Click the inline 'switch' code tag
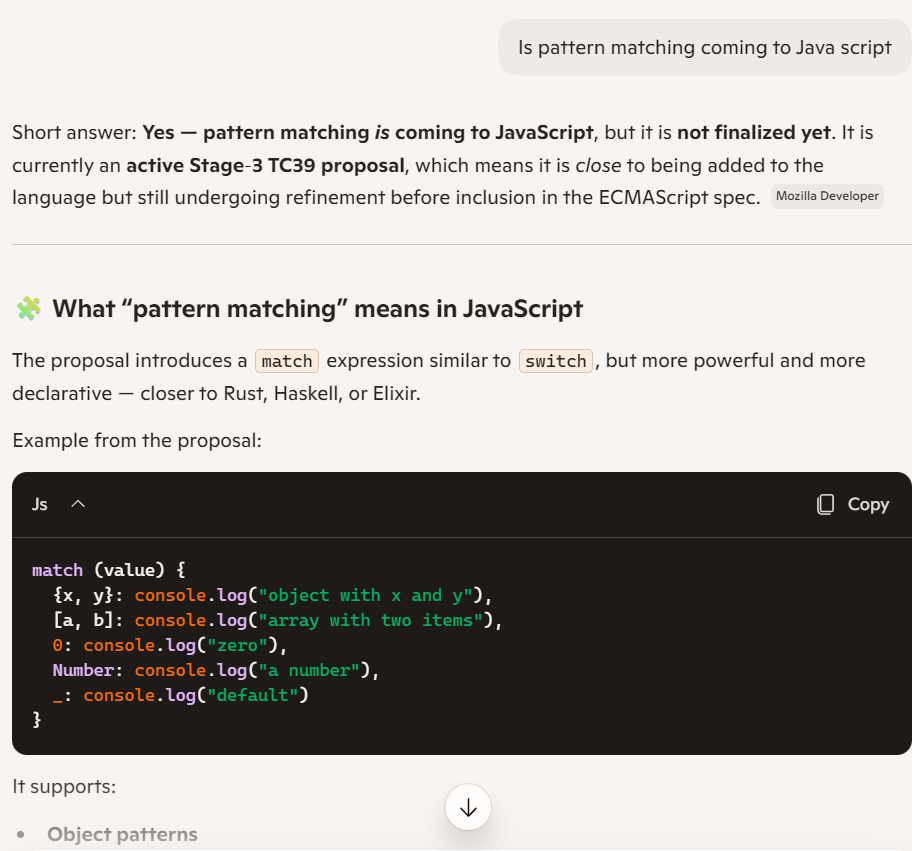912x851 pixels. [555, 361]
